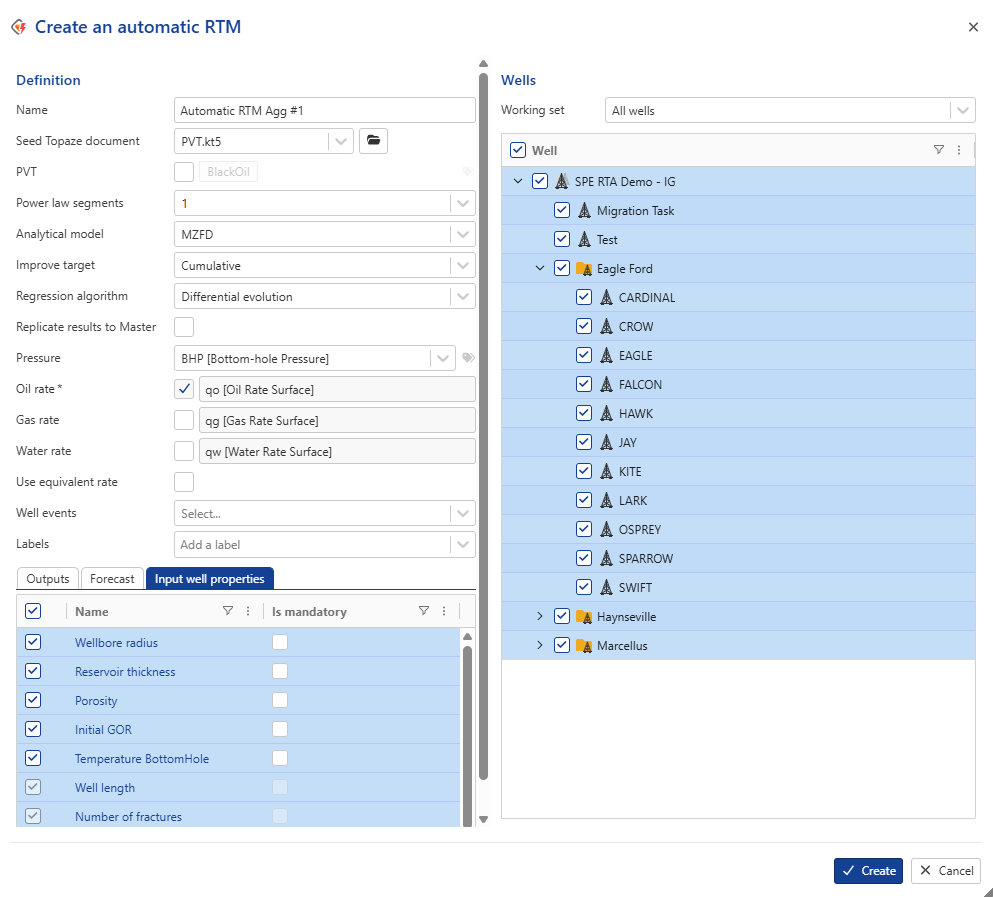The height and width of the screenshot is (898, 993).
Task: Open the Working set dropdown
Action: click(962, 111)
